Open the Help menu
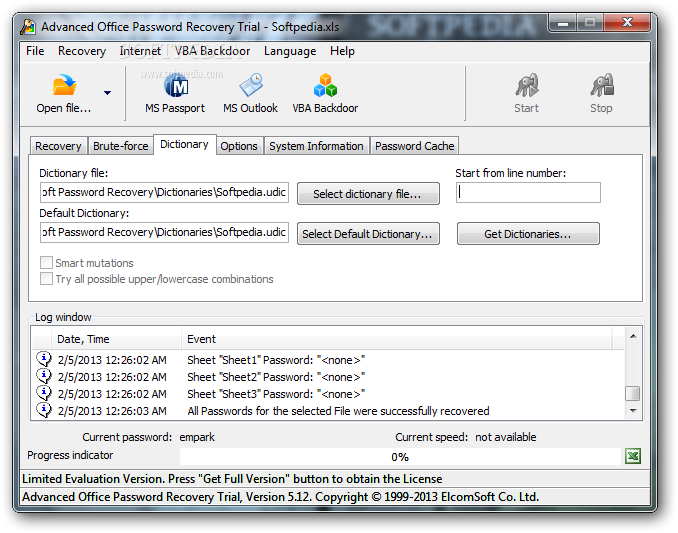This screenshot has width=678, height=533. (342, 51)
